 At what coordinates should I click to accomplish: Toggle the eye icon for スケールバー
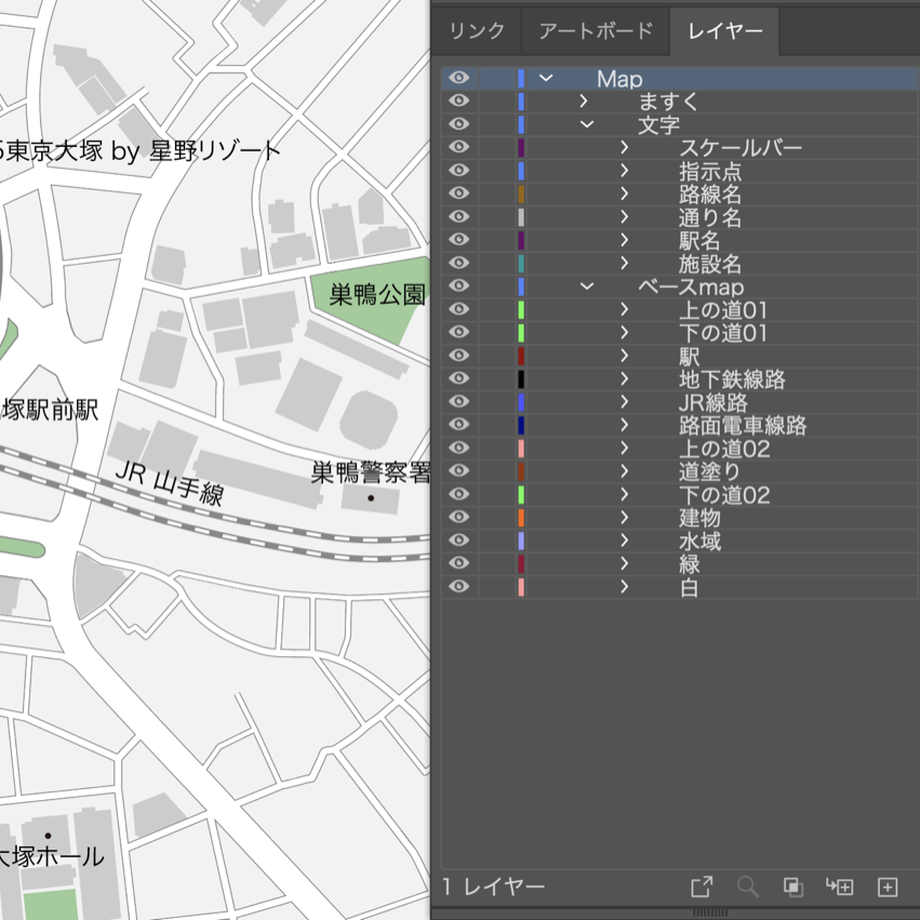(459, 147)
